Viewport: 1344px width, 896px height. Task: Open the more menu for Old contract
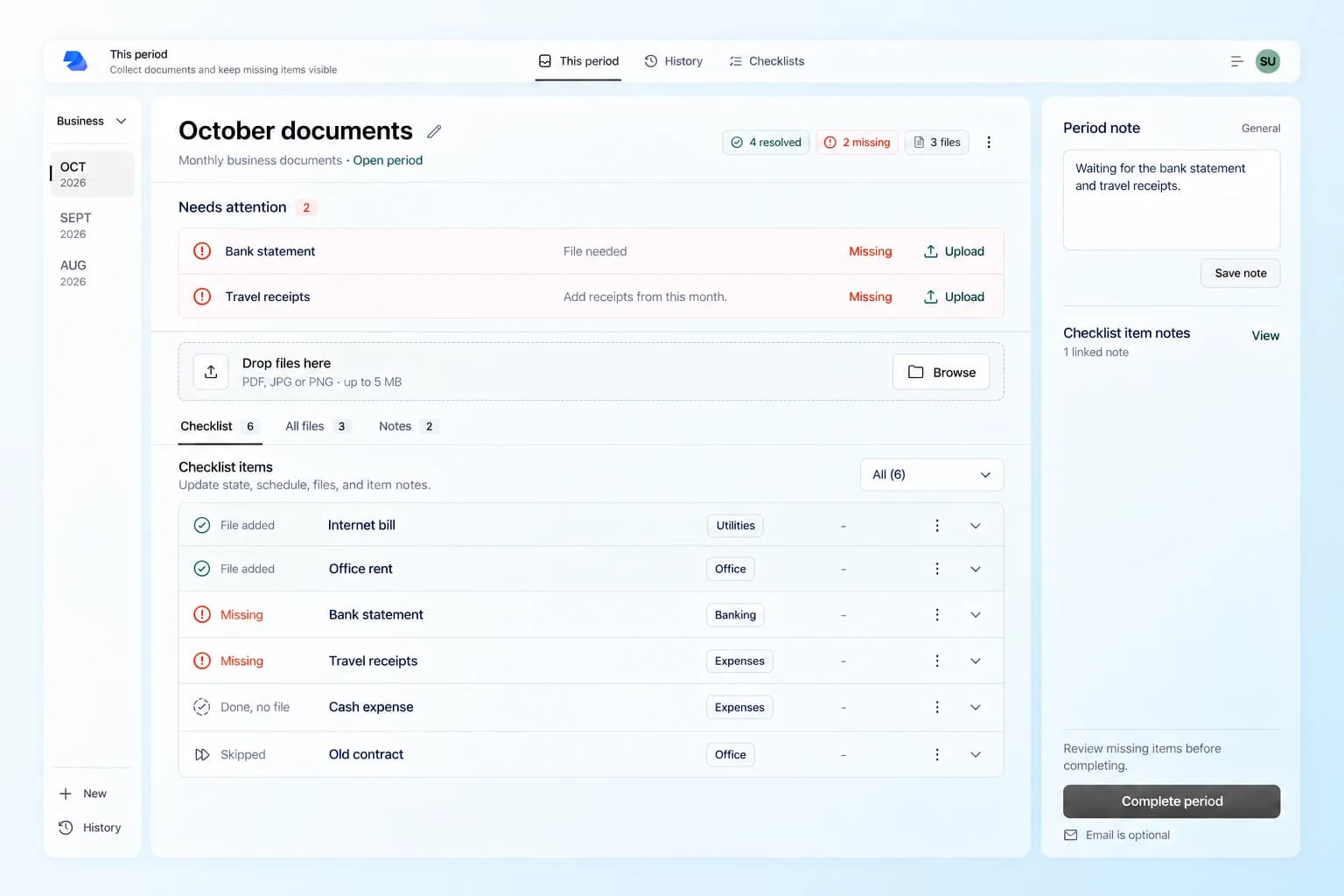point(937,754)
